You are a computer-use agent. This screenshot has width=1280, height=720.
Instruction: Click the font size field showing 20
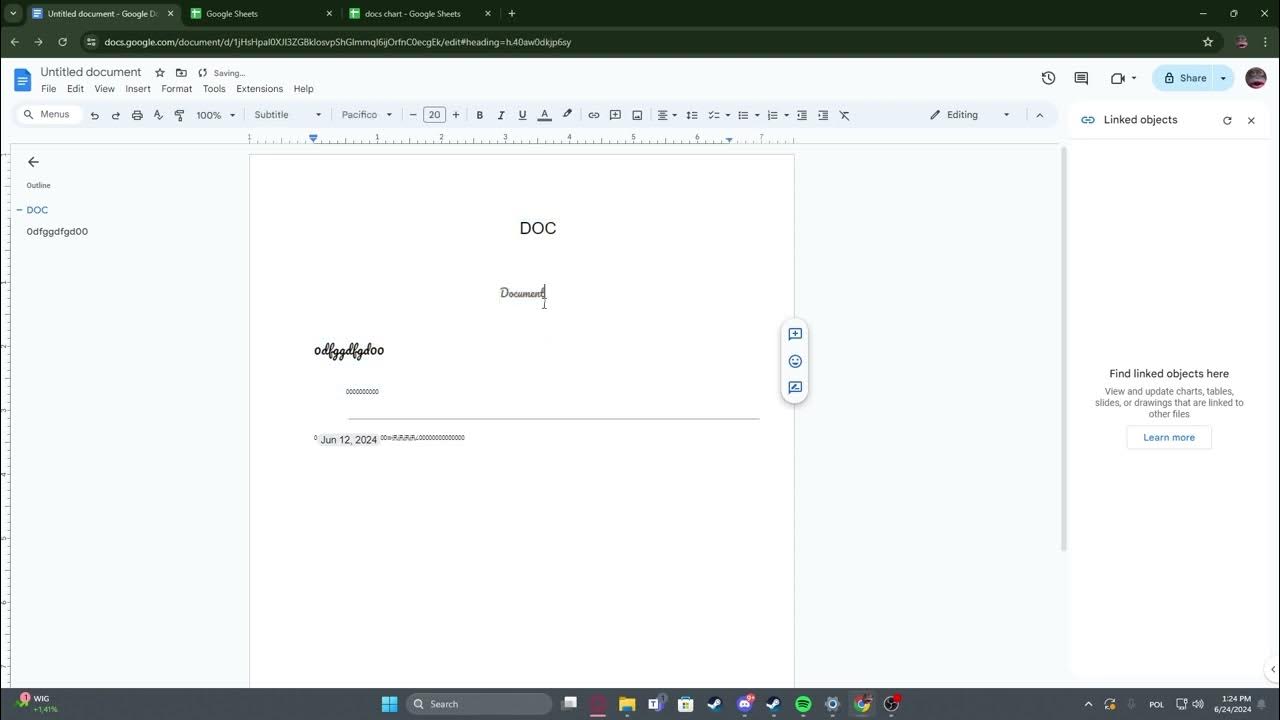point(434,115)
